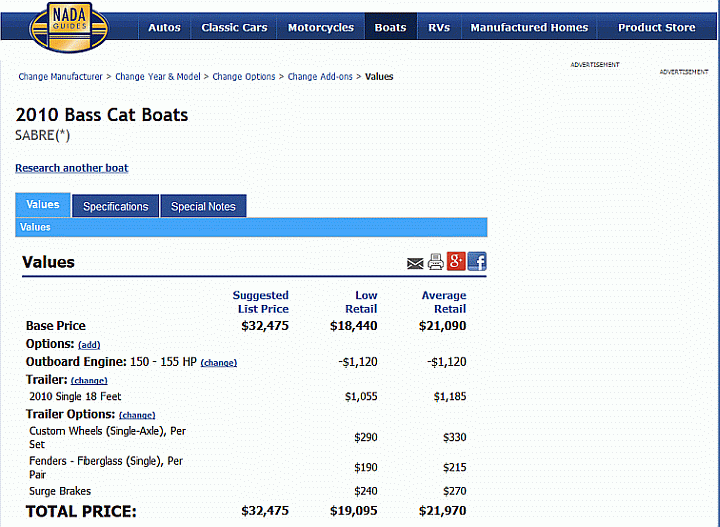
Task: Select the Values tab
Action: coord(43,205)
